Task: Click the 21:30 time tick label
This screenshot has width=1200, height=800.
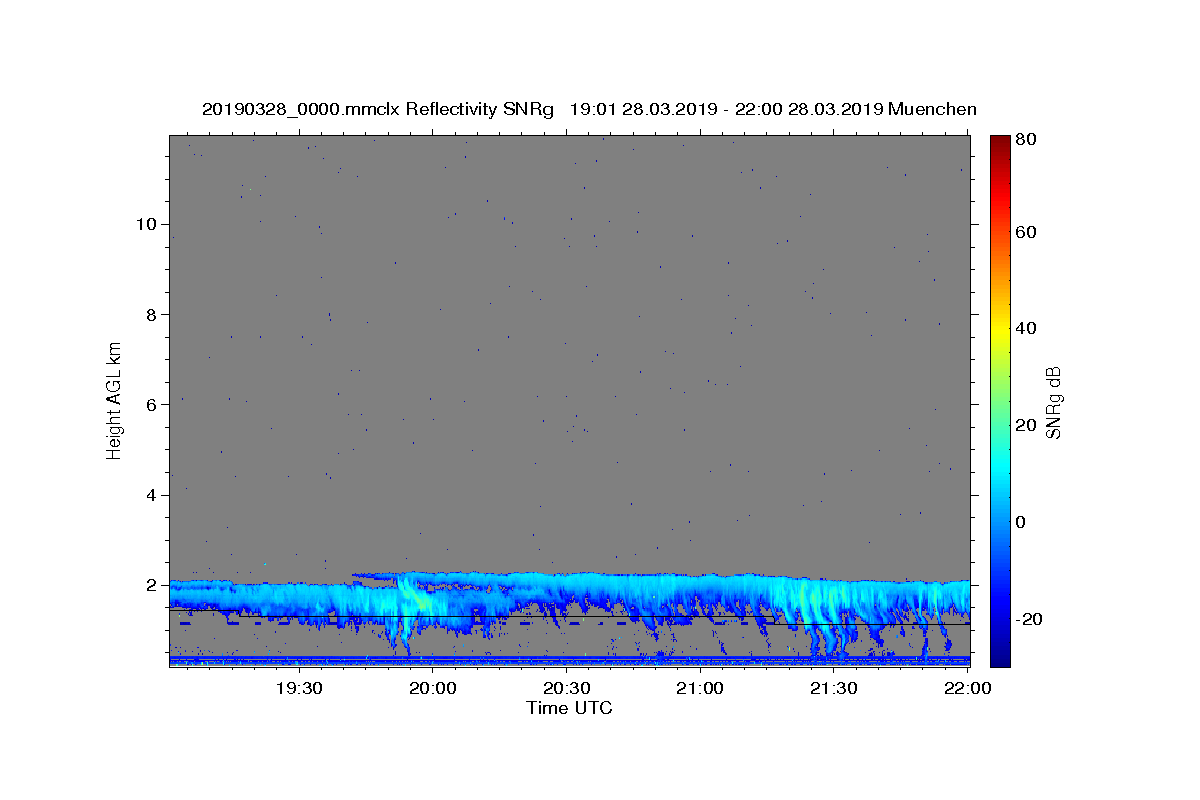Action: 832,688
